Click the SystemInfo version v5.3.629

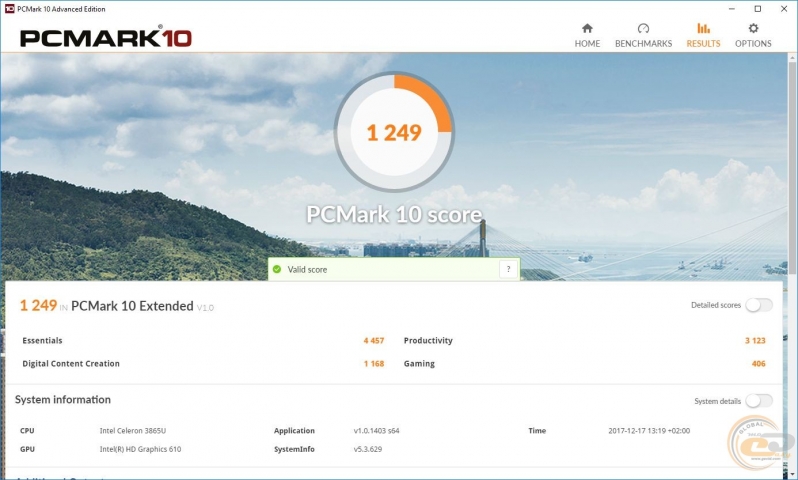368,449
